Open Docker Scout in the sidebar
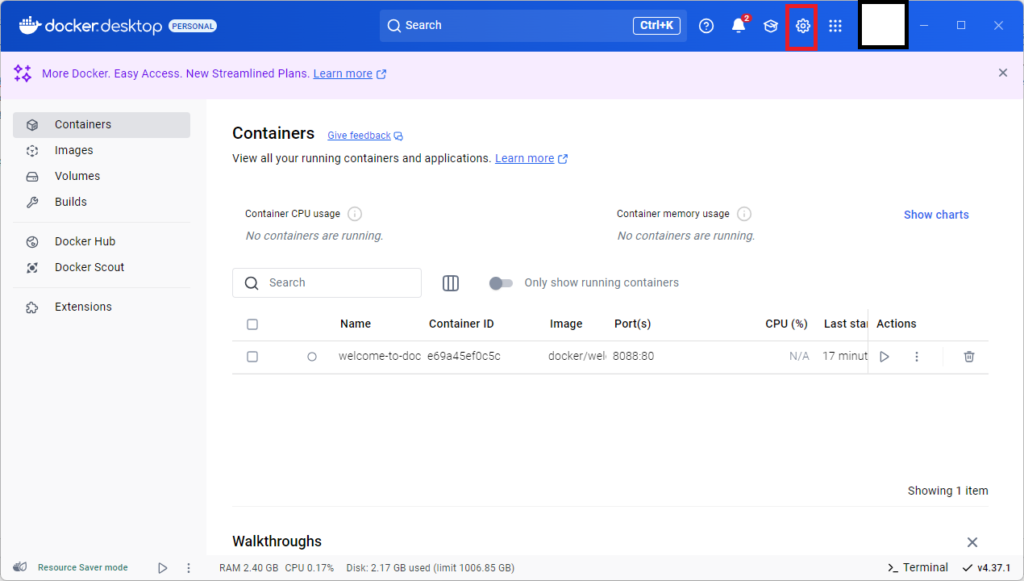 point(101,267)
